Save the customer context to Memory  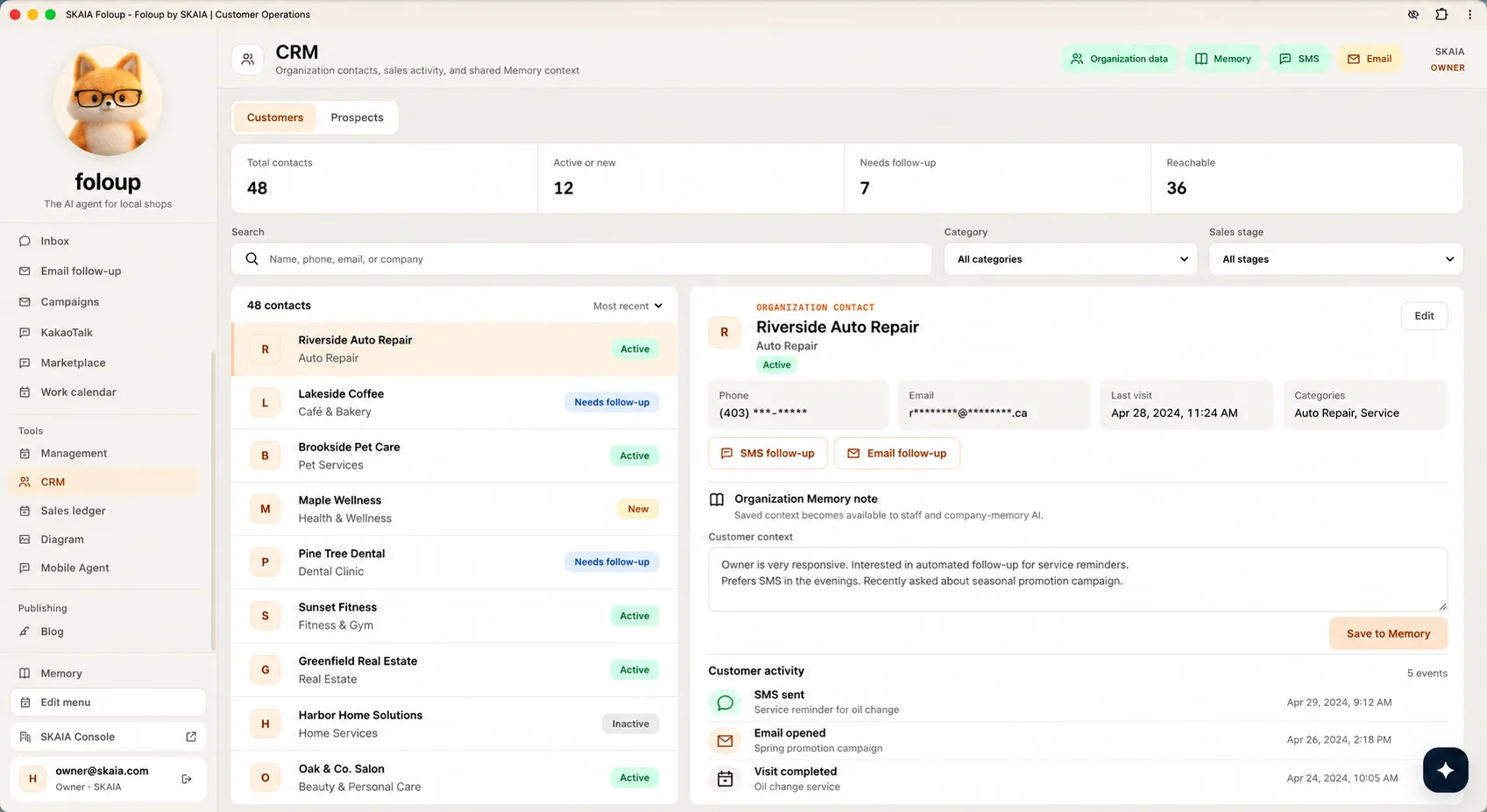pyautogui.click(x=1388, y=633)
